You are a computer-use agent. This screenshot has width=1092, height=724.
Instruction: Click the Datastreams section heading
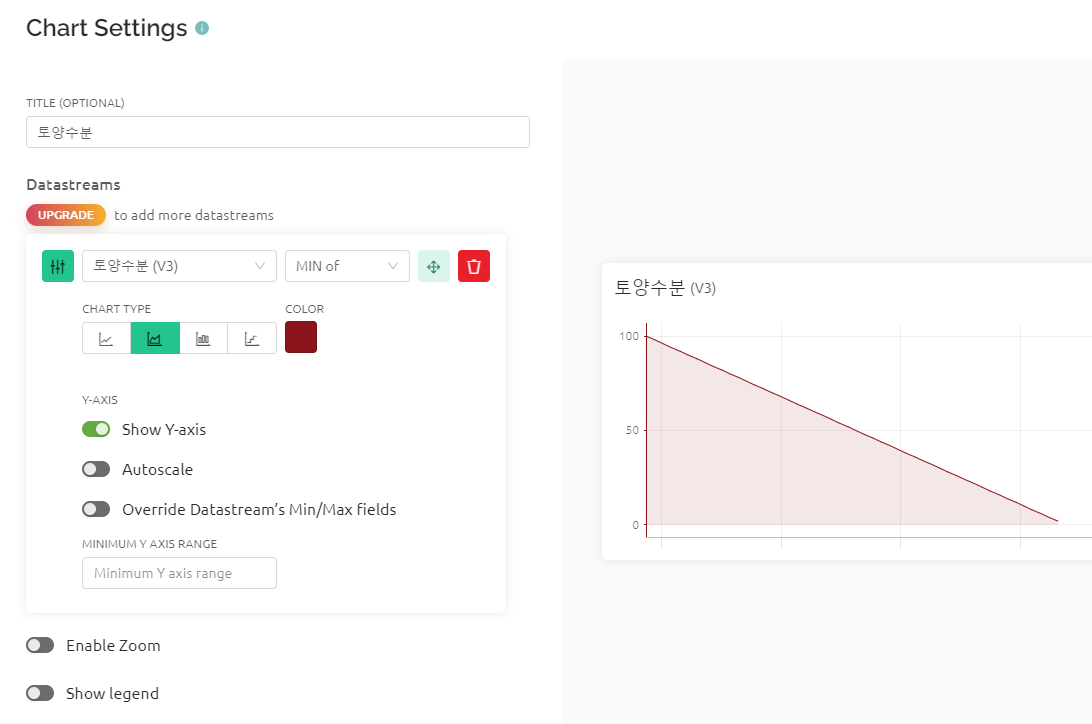73,184
